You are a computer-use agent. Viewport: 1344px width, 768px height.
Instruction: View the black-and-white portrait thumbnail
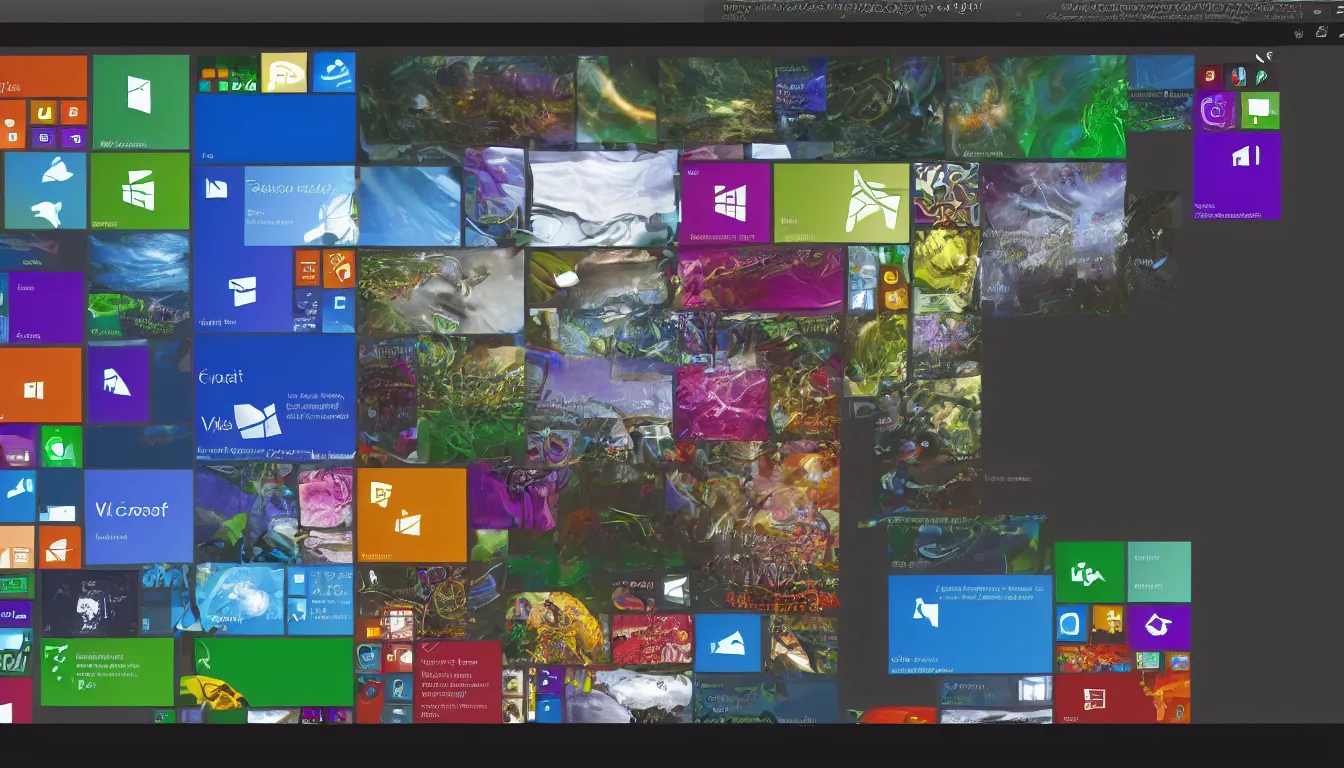pos(89,602)
